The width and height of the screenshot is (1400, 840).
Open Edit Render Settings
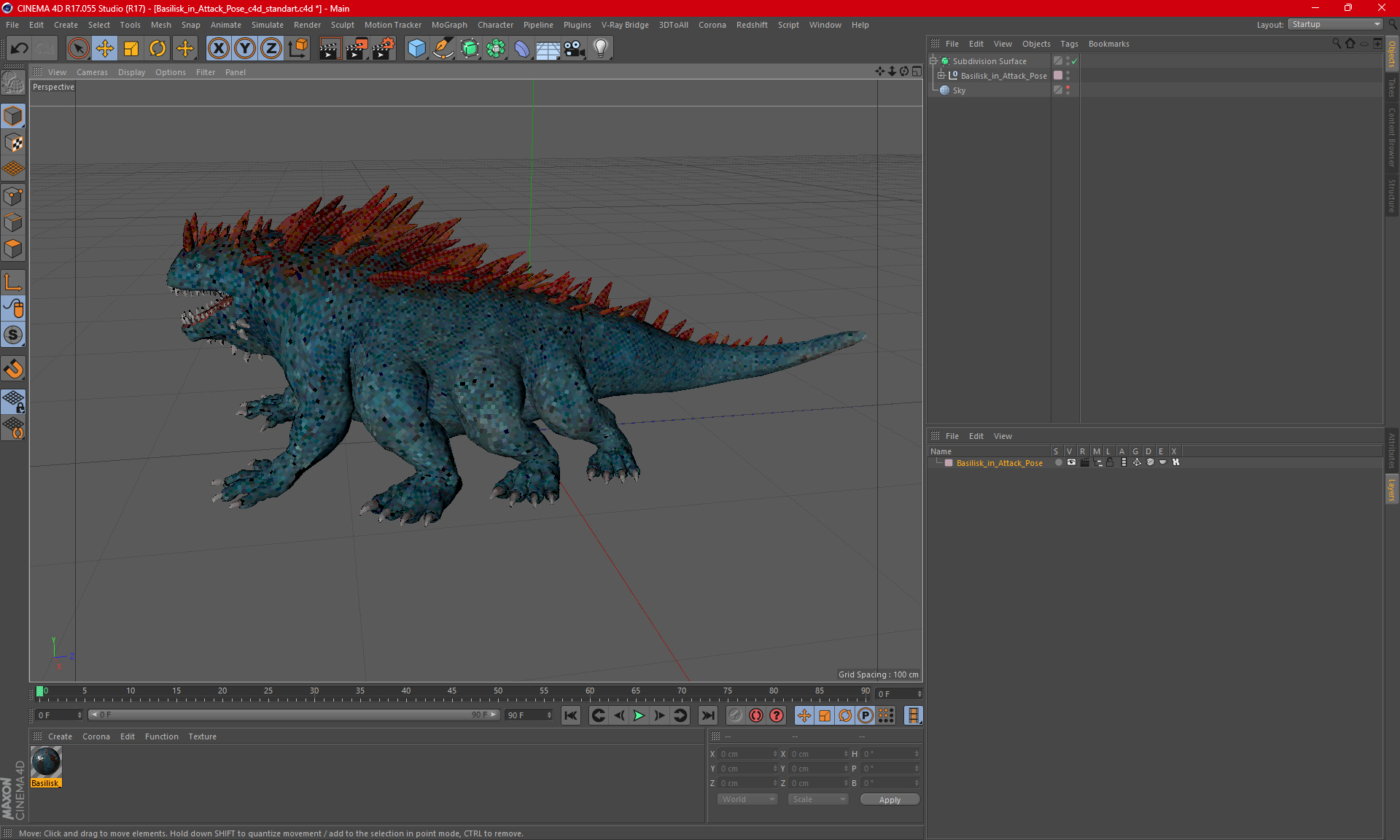[384, 48]
